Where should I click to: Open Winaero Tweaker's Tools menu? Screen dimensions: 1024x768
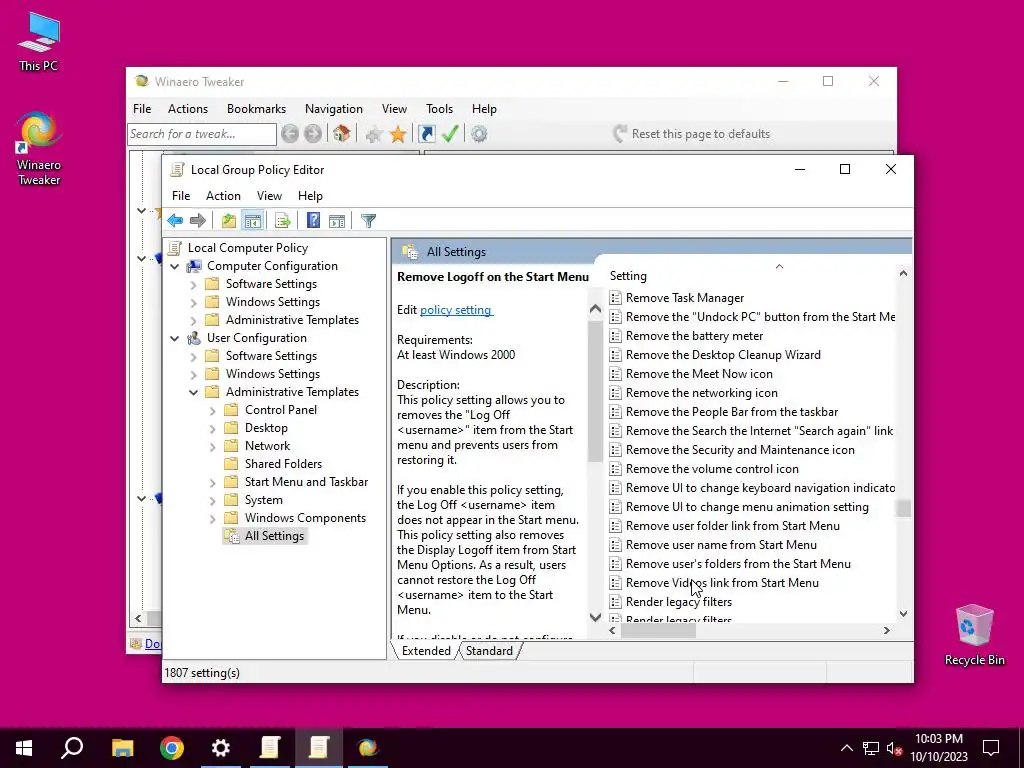pos(440,109)
